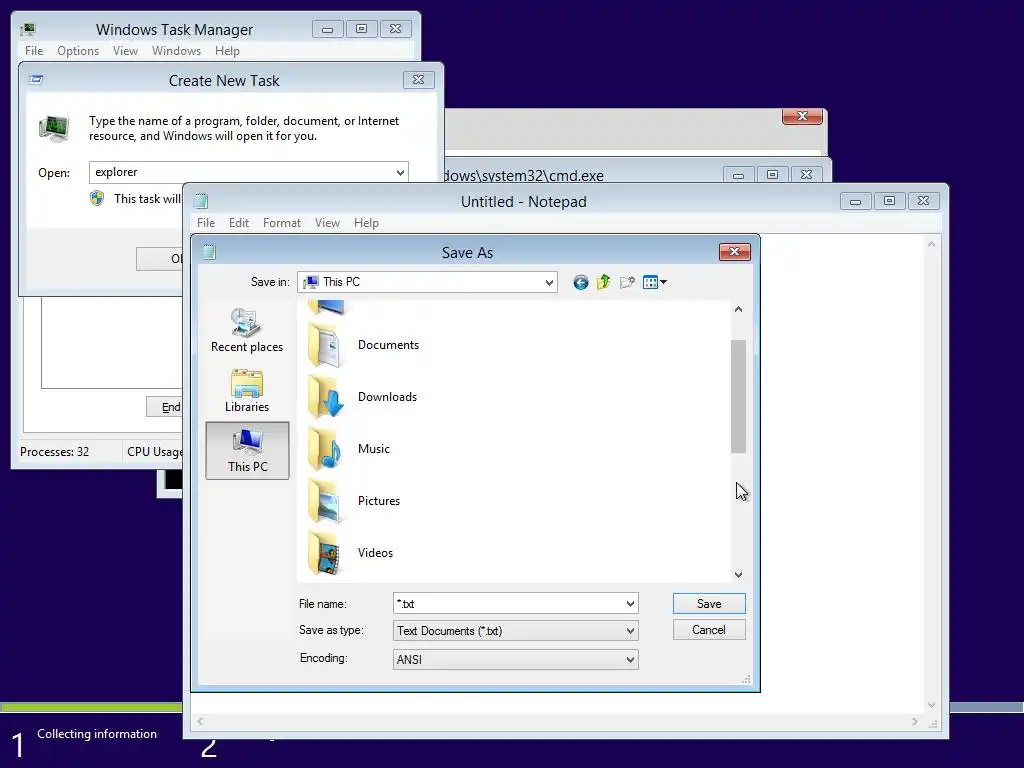Viewport: 1024px width, 768px height.
Task: Open the Save as type dropdown
Action: pos(630,631)
